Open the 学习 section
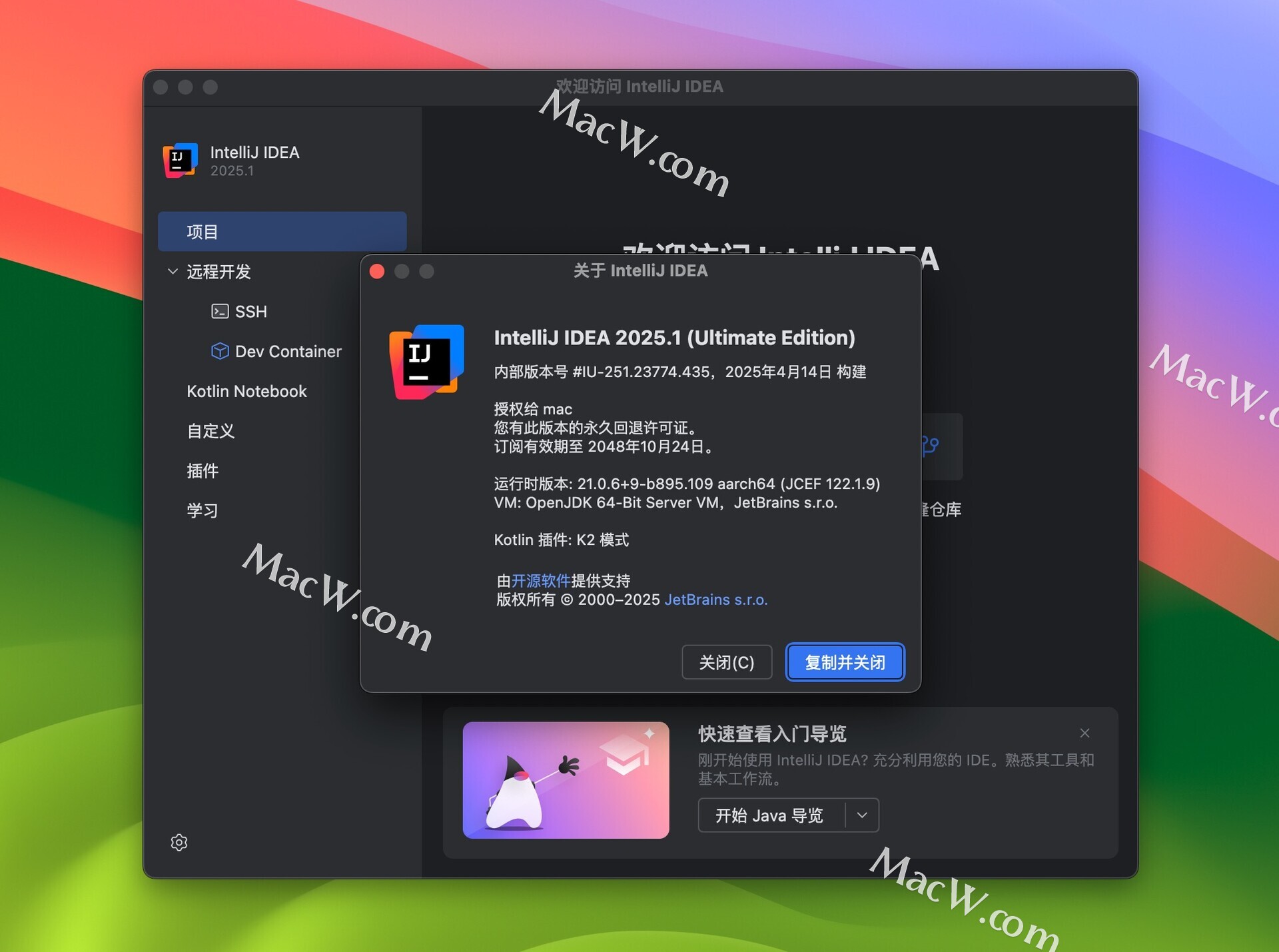Image resolution: width=1279 pixels, height=952 pixels. pos(203,511)
